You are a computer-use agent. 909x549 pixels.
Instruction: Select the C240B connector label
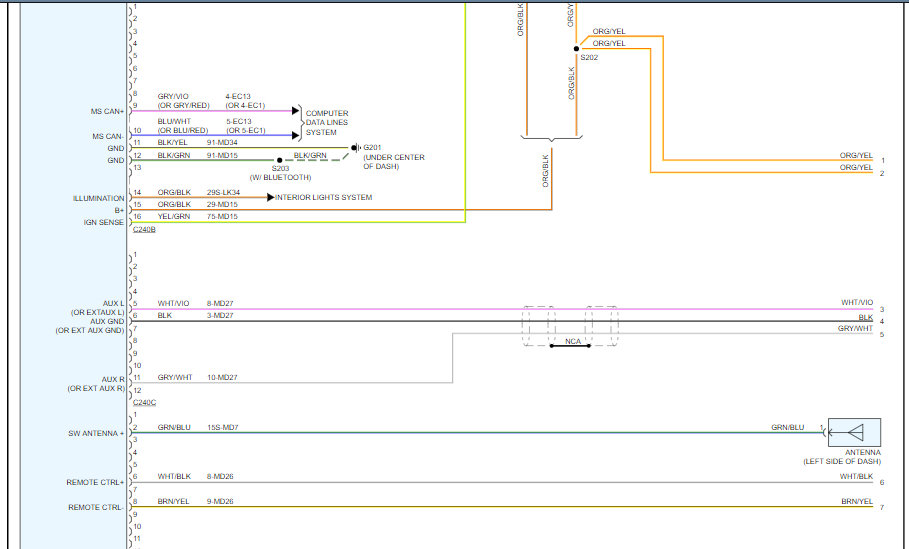(144, 230)
